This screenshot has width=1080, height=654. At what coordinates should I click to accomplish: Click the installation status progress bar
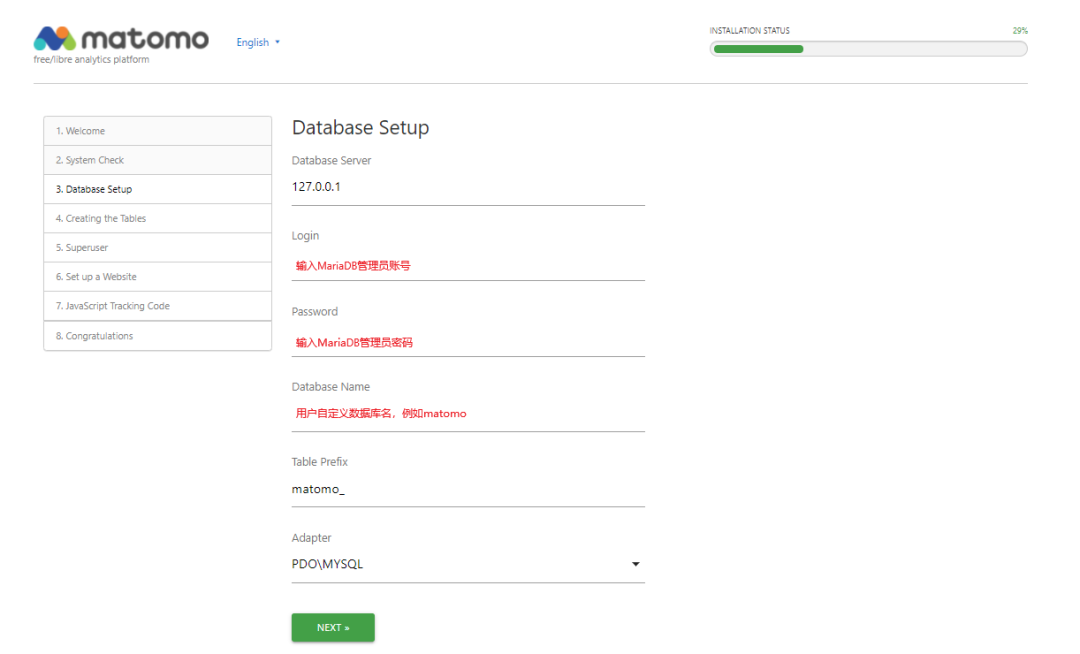(869, 49)
